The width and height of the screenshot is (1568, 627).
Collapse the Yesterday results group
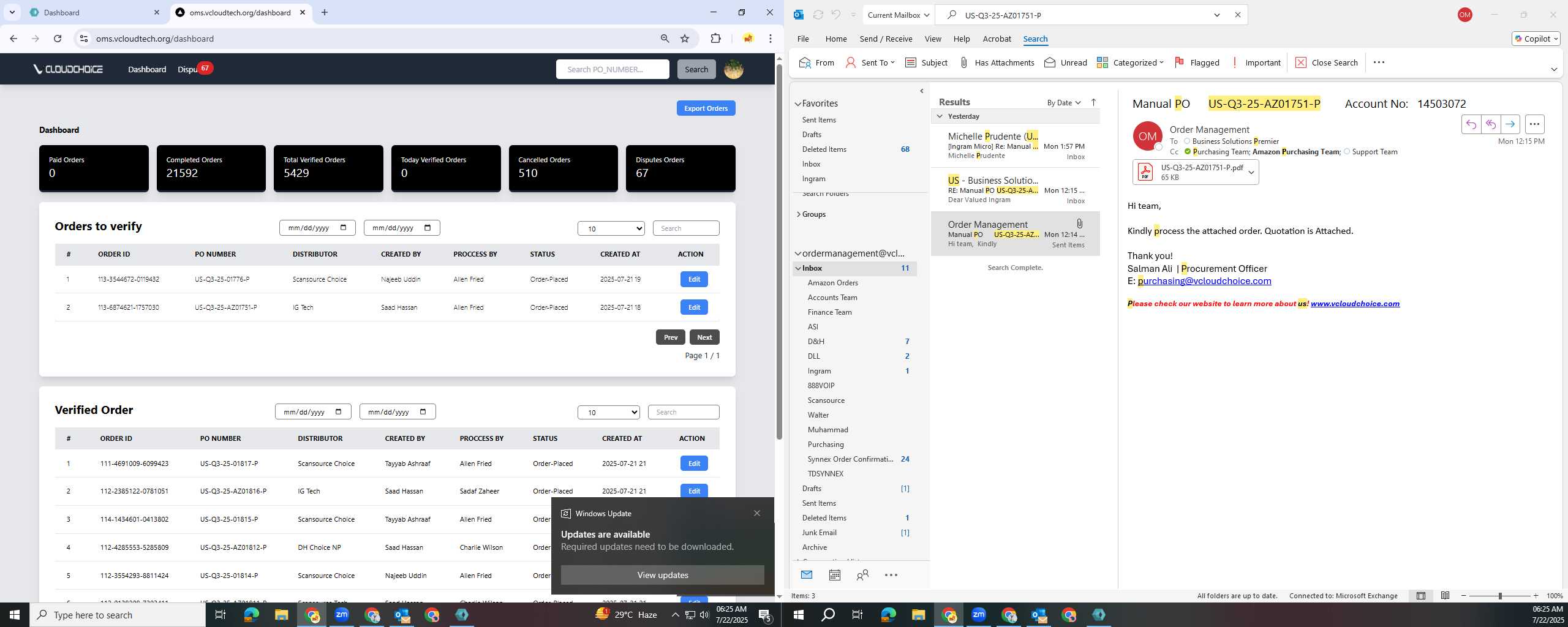click(940, 116)
